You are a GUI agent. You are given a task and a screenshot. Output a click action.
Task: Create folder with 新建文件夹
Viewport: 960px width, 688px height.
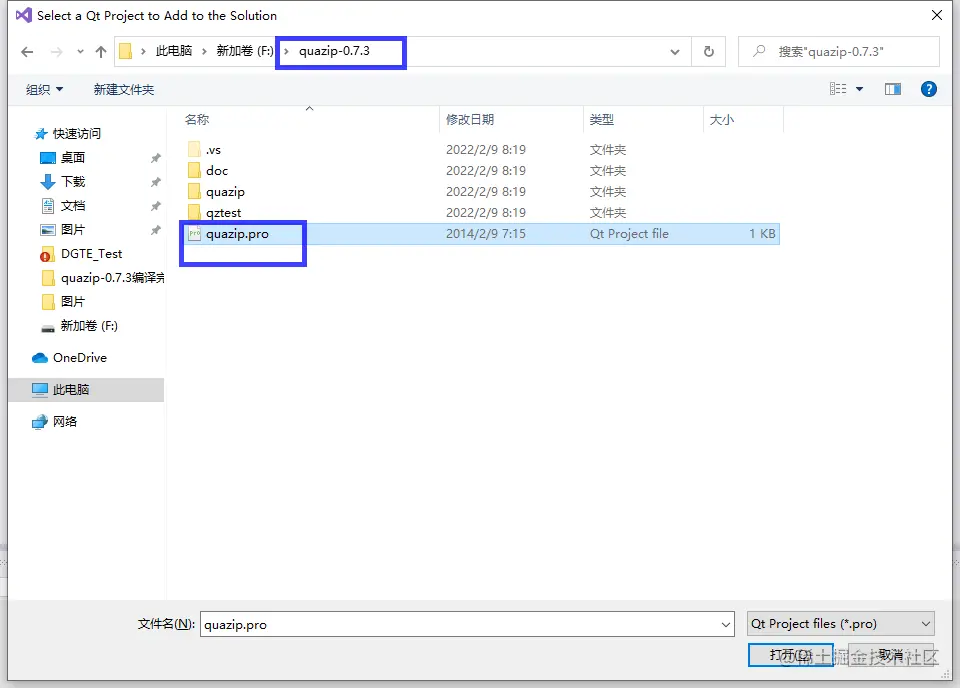[x=124, y=89]
